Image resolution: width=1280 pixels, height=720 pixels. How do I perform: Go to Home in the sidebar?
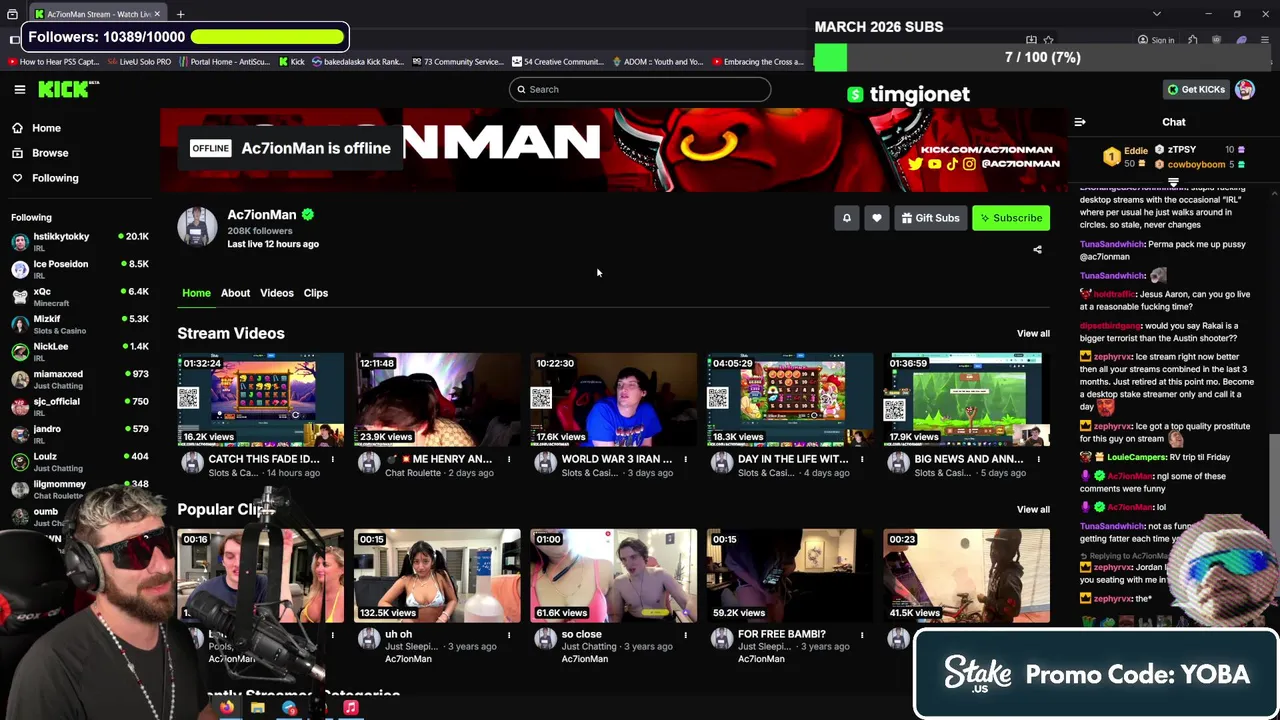pyautogui.click(x=36, y=128)
